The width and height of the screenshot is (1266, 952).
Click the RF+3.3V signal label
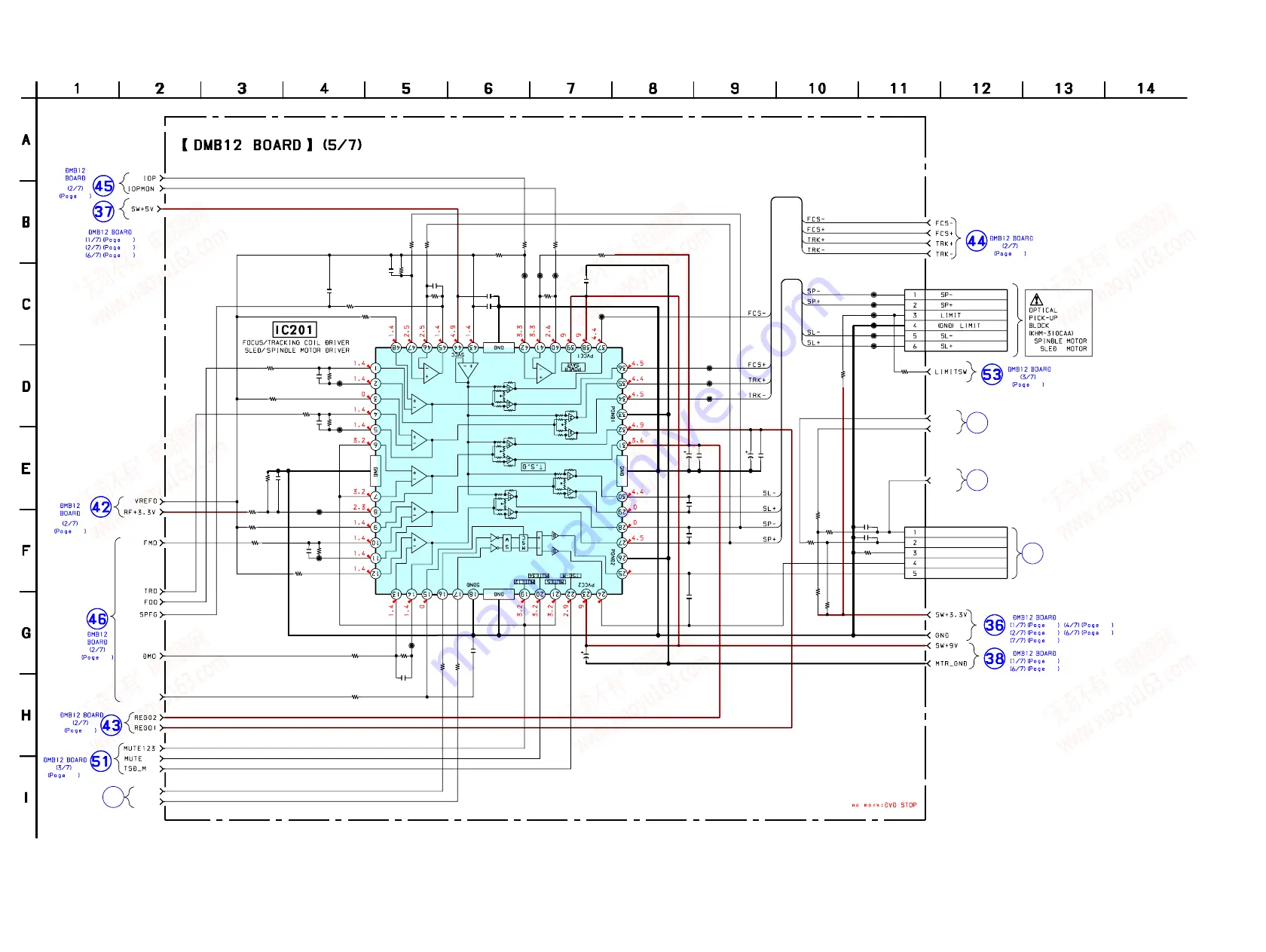pyautogui.click(x=140, y=513)
